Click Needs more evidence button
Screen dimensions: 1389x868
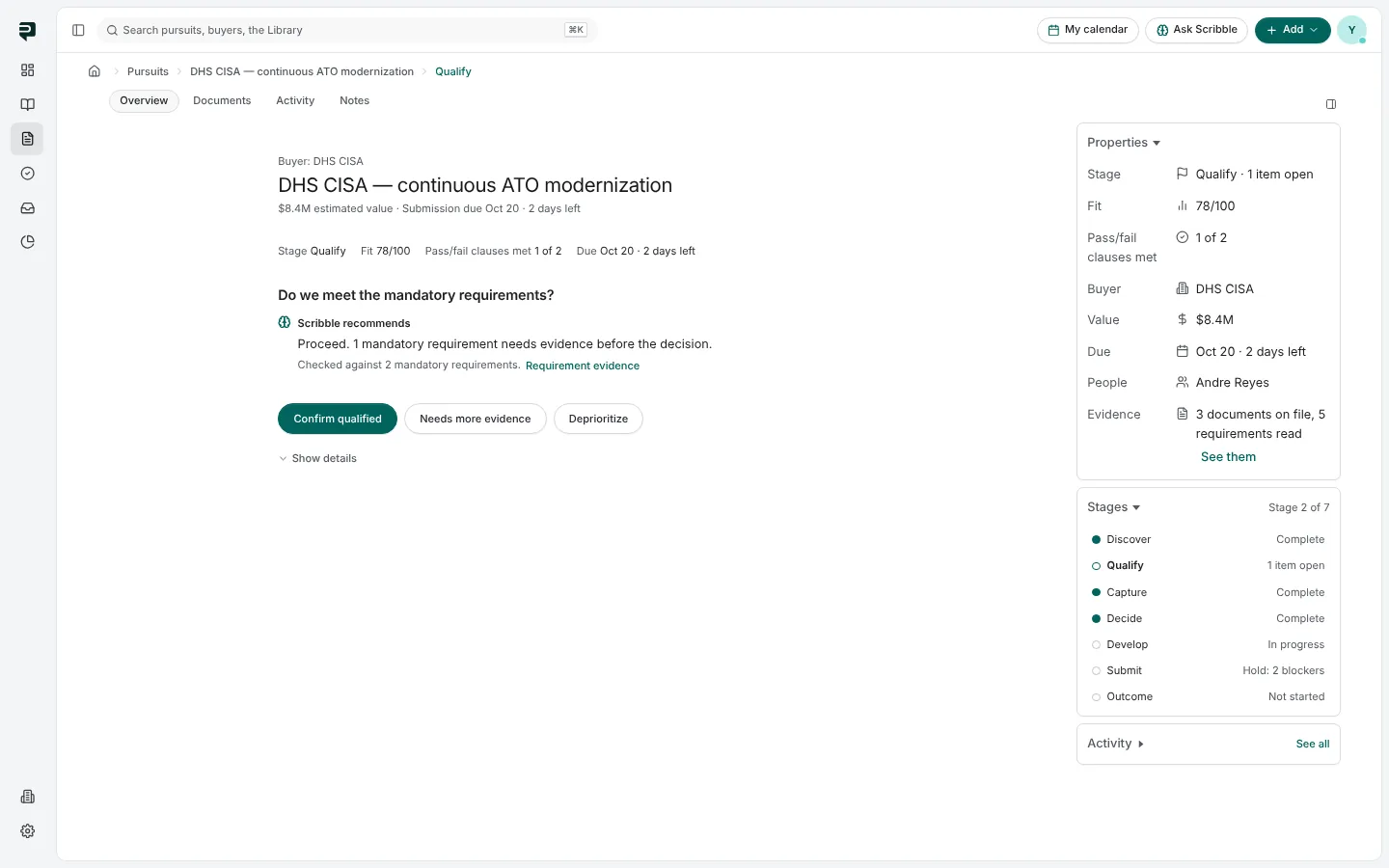tap(476, 419)
